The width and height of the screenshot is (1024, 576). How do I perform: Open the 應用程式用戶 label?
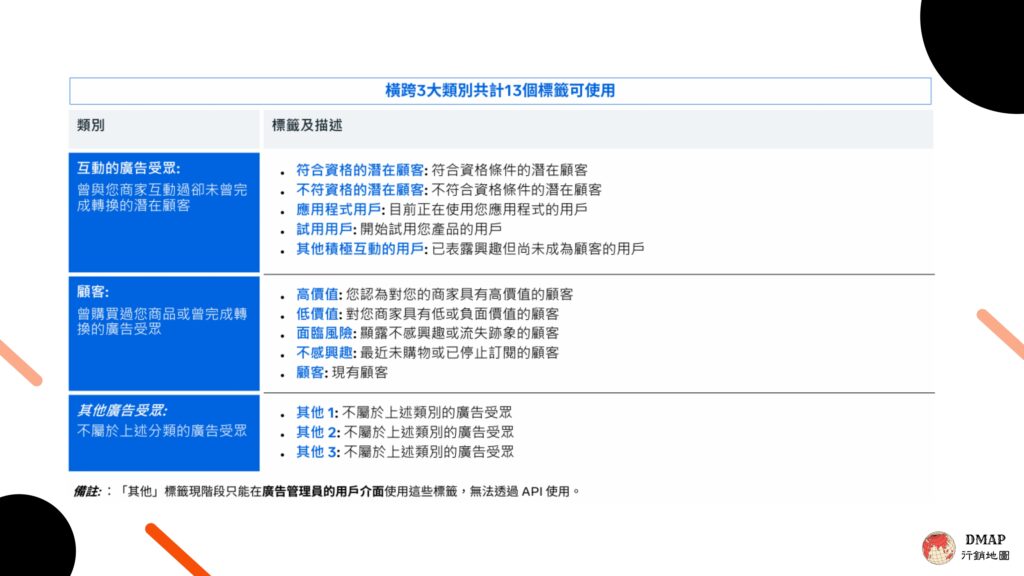pyautogui.click(x=338, y=210)
